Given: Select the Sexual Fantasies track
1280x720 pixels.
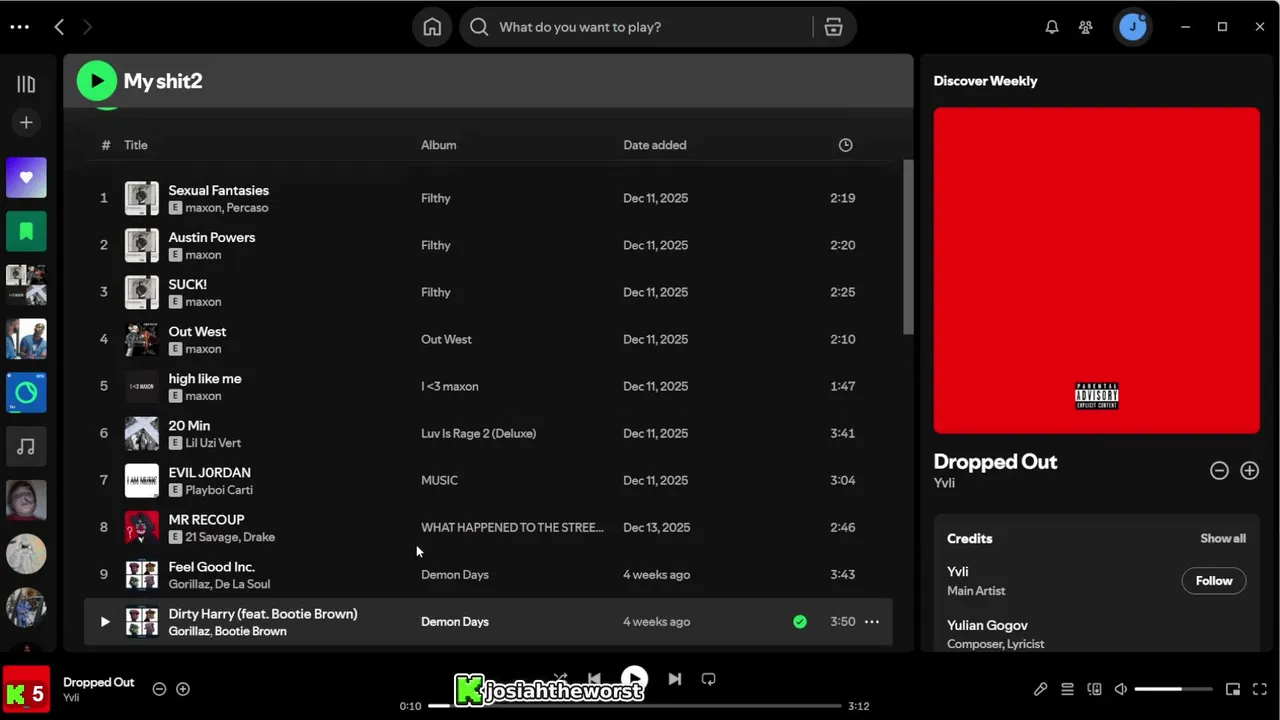Looking at the screenshot, I should click(488, 198).
